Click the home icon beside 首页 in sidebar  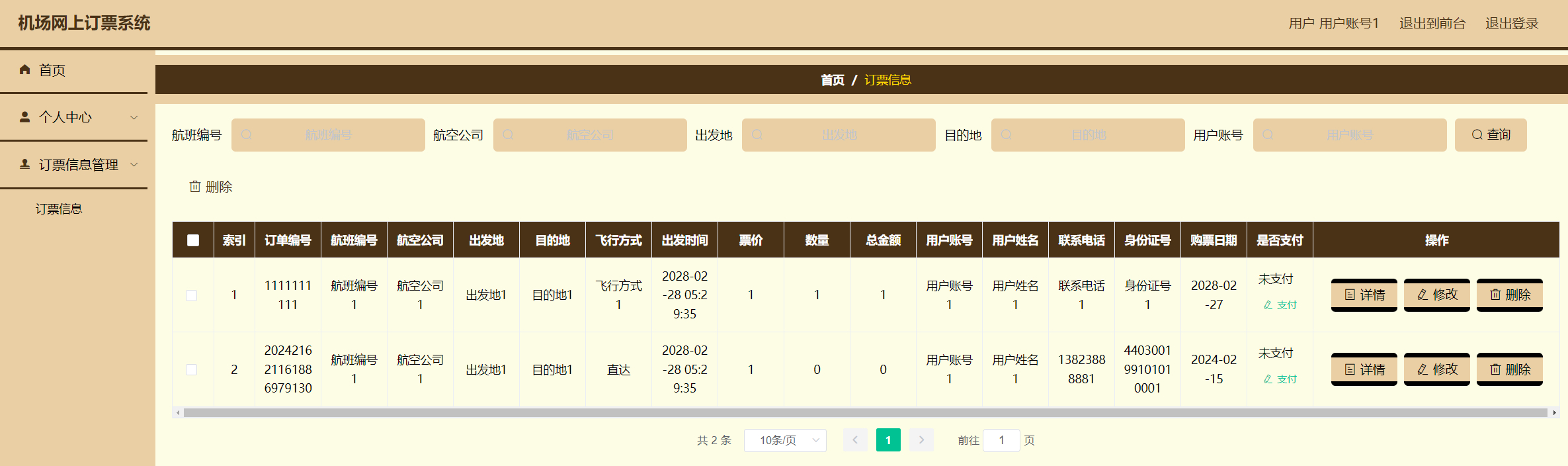pyautogui.click(x=25, y=70)
